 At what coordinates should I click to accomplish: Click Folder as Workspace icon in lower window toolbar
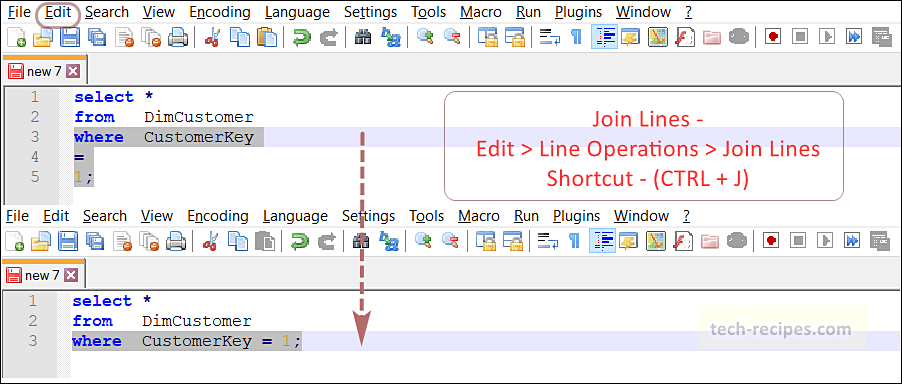coord(710,241)
